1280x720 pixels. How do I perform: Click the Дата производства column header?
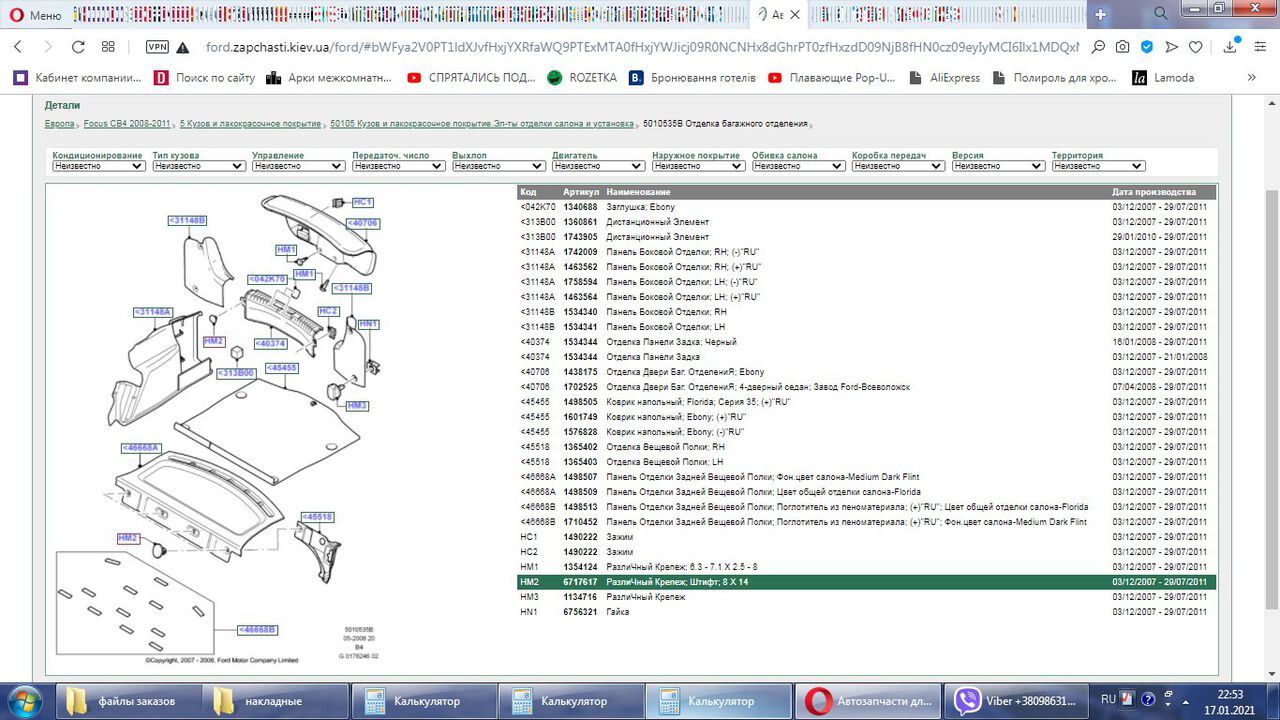click(1154, 192)
